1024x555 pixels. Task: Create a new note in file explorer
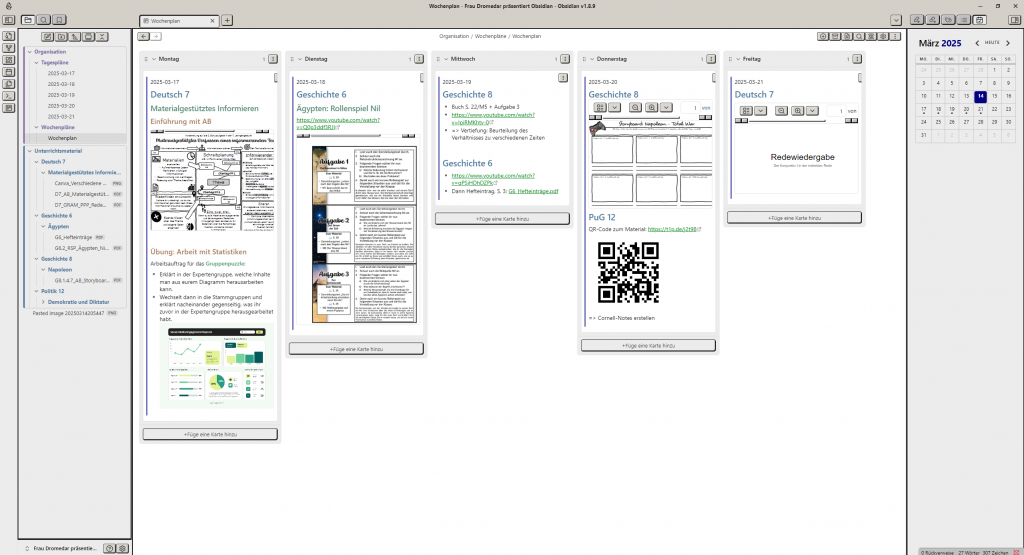tap(49, 36)
